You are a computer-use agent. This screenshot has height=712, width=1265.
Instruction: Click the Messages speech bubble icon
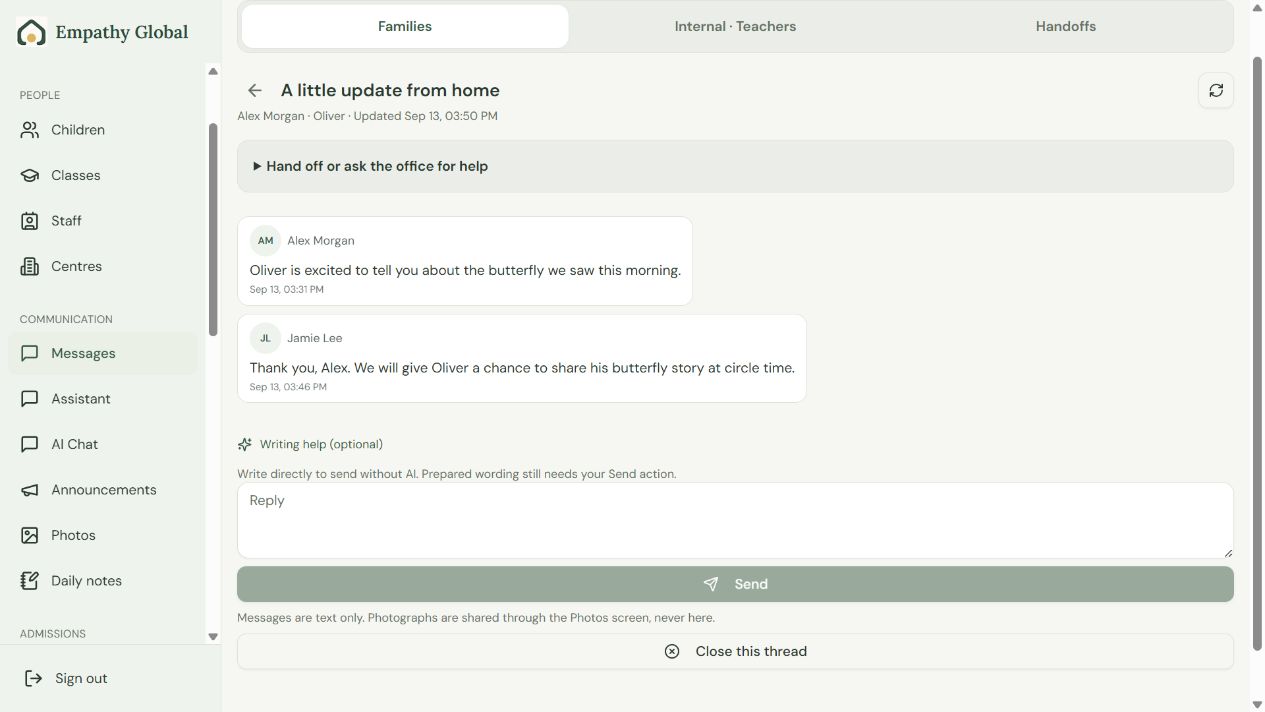pos(30,353)
